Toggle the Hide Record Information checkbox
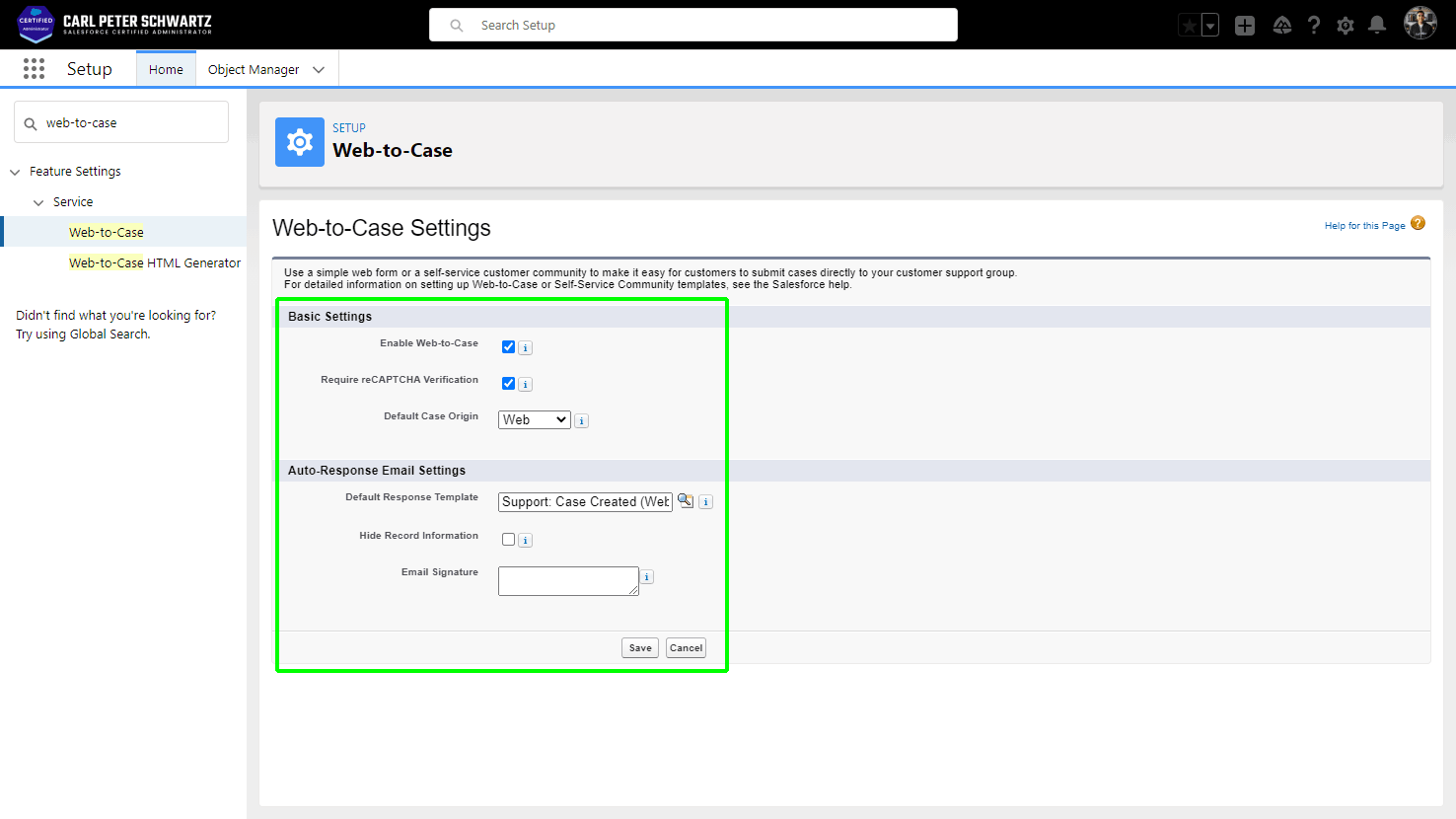The width and height of the screenshot is (1456, 819). (508, 539)
